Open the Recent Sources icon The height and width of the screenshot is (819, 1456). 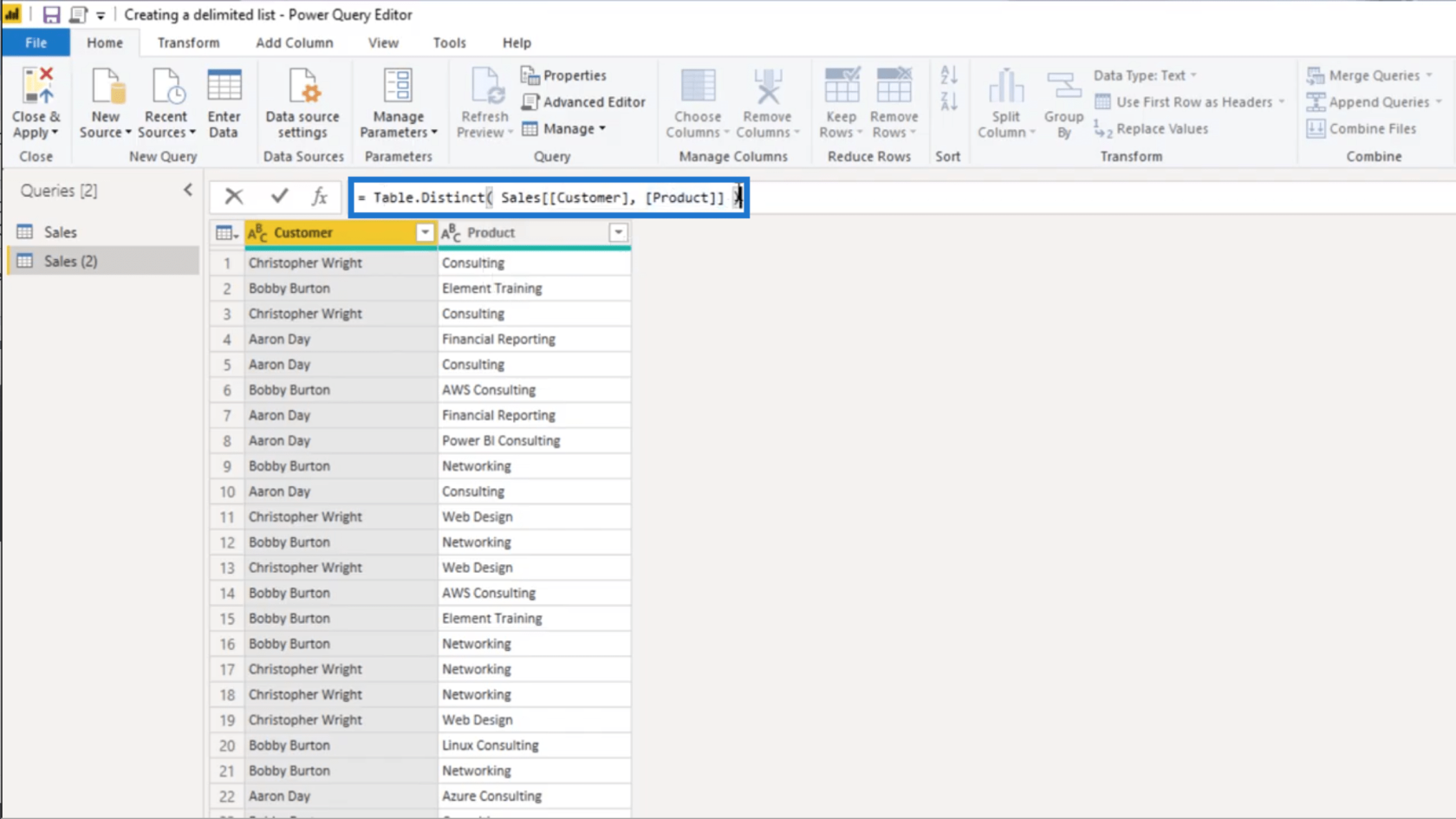(166, 87)
